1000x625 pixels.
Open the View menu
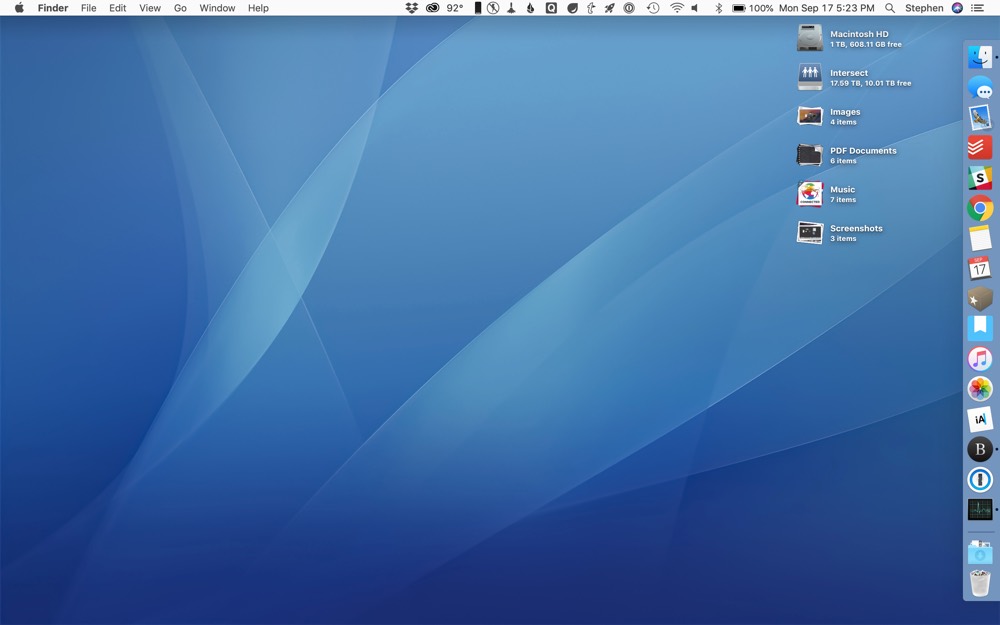(x=150, y=8)
